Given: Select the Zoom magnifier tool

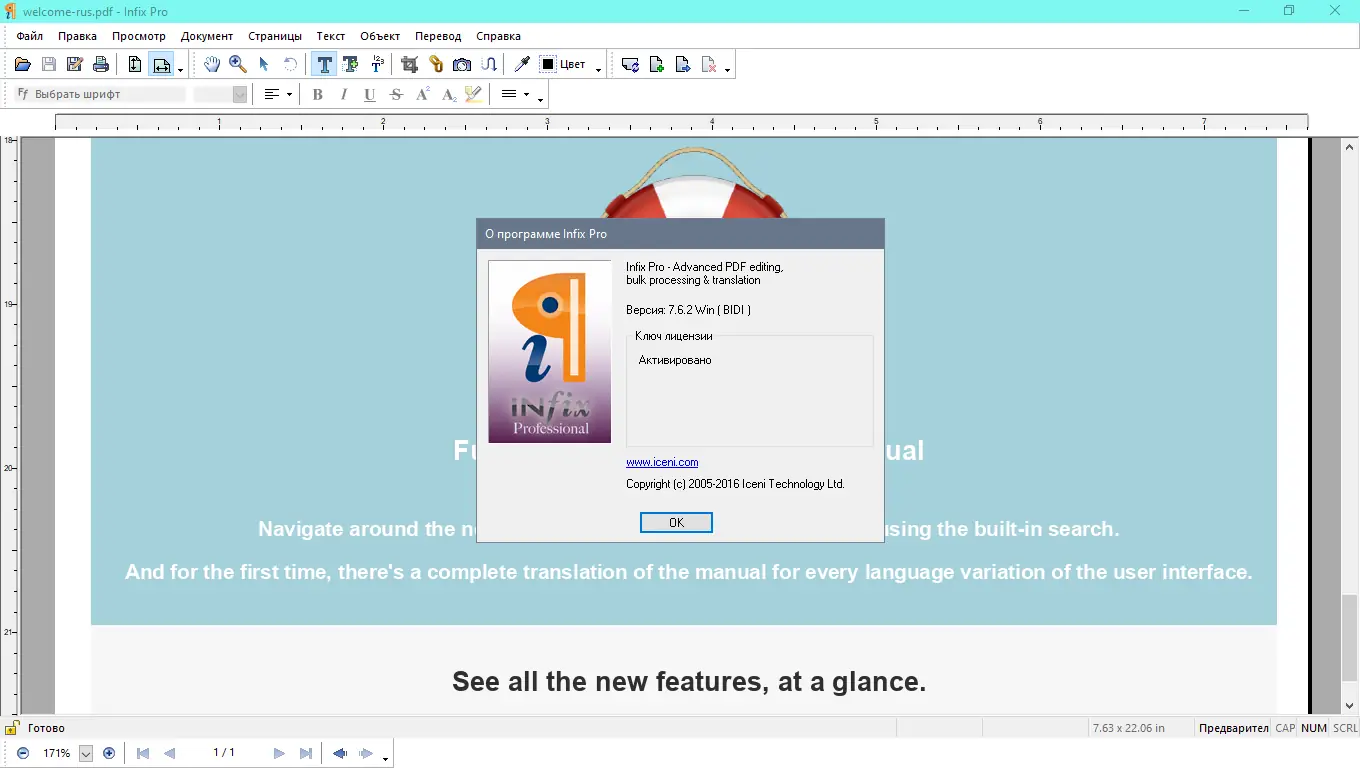Looking at the screenshot, I should pyautogui.click(x=238, y=65).
